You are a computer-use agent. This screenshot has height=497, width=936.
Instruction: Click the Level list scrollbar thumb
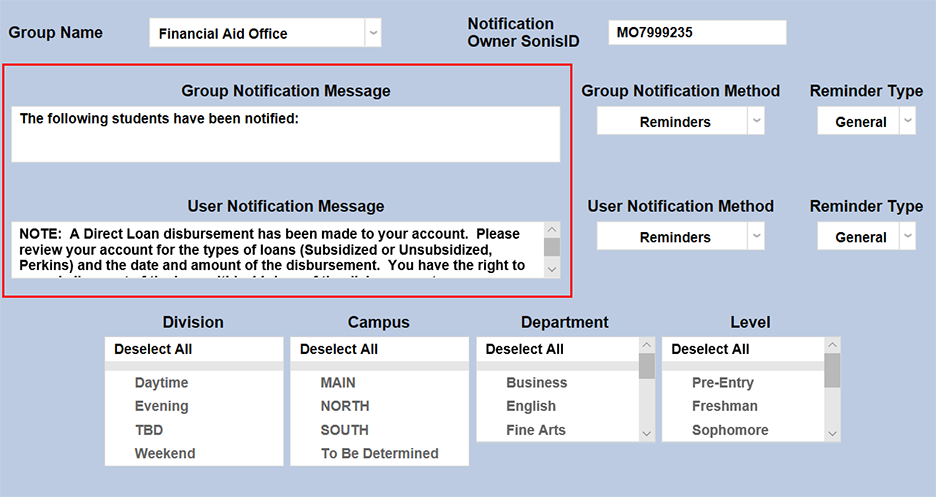832,370
